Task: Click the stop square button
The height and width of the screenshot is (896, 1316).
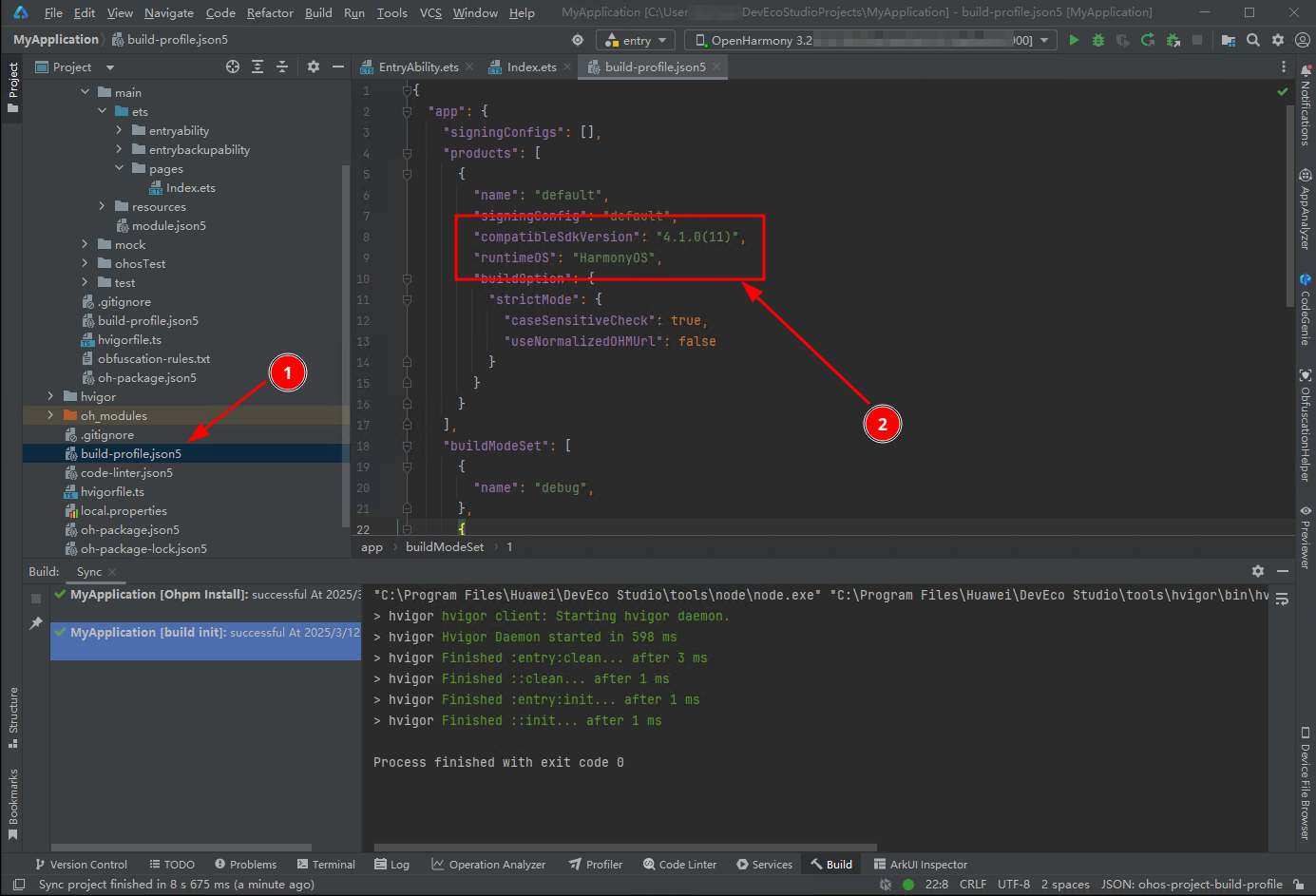Action: (1197, 40)
